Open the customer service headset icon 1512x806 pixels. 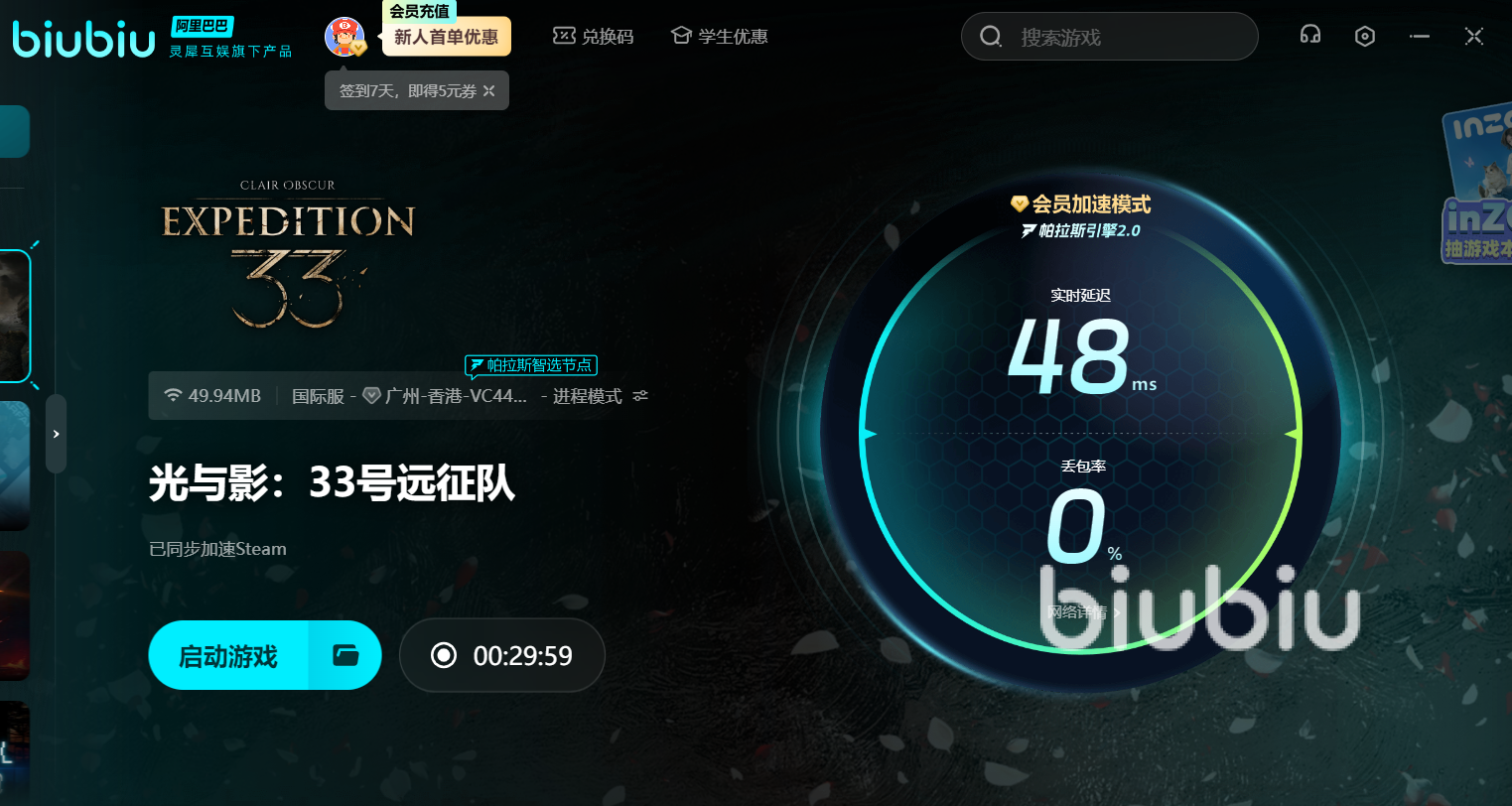click(1310, 36)
